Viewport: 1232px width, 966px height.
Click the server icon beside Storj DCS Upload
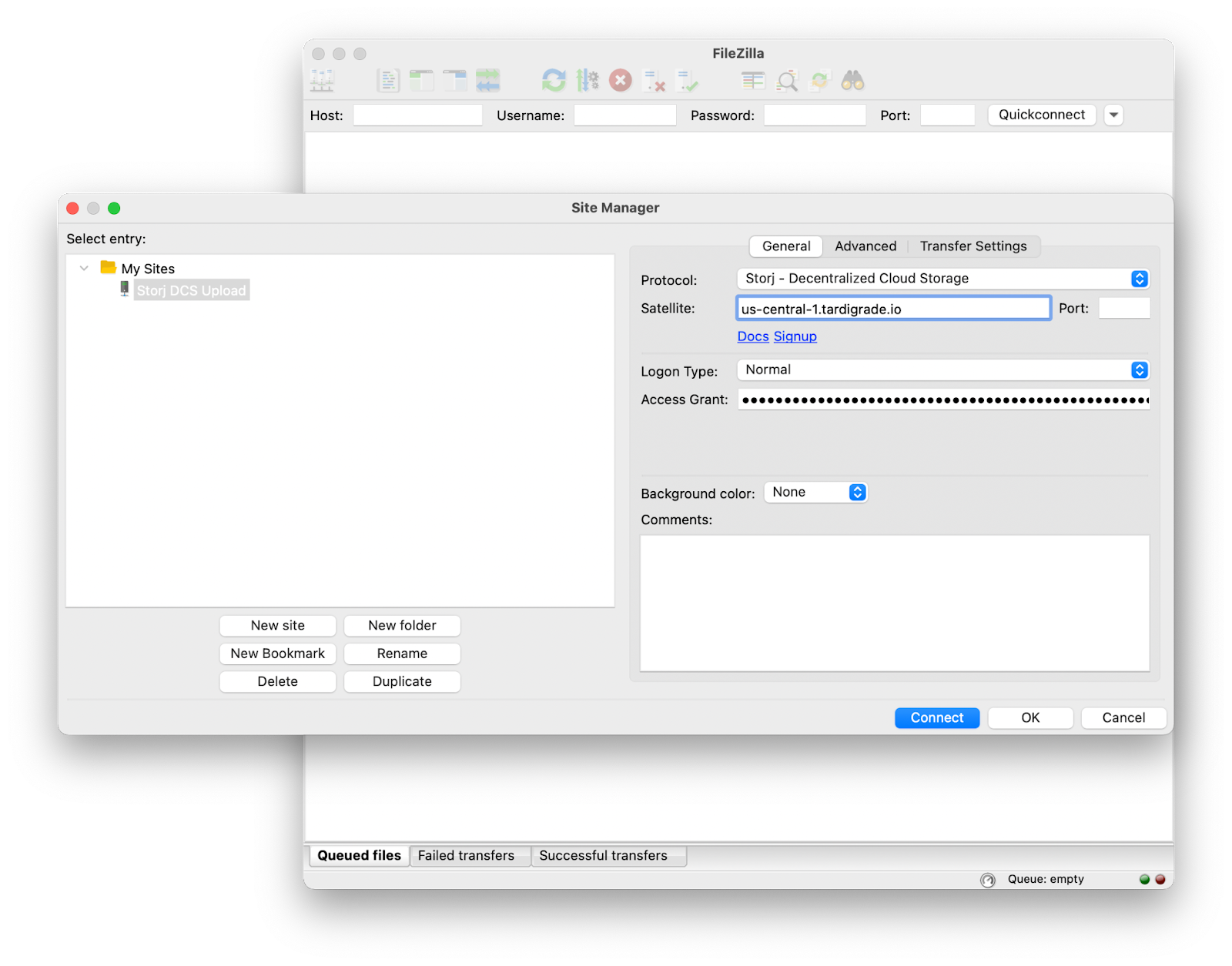coord(125,289)
